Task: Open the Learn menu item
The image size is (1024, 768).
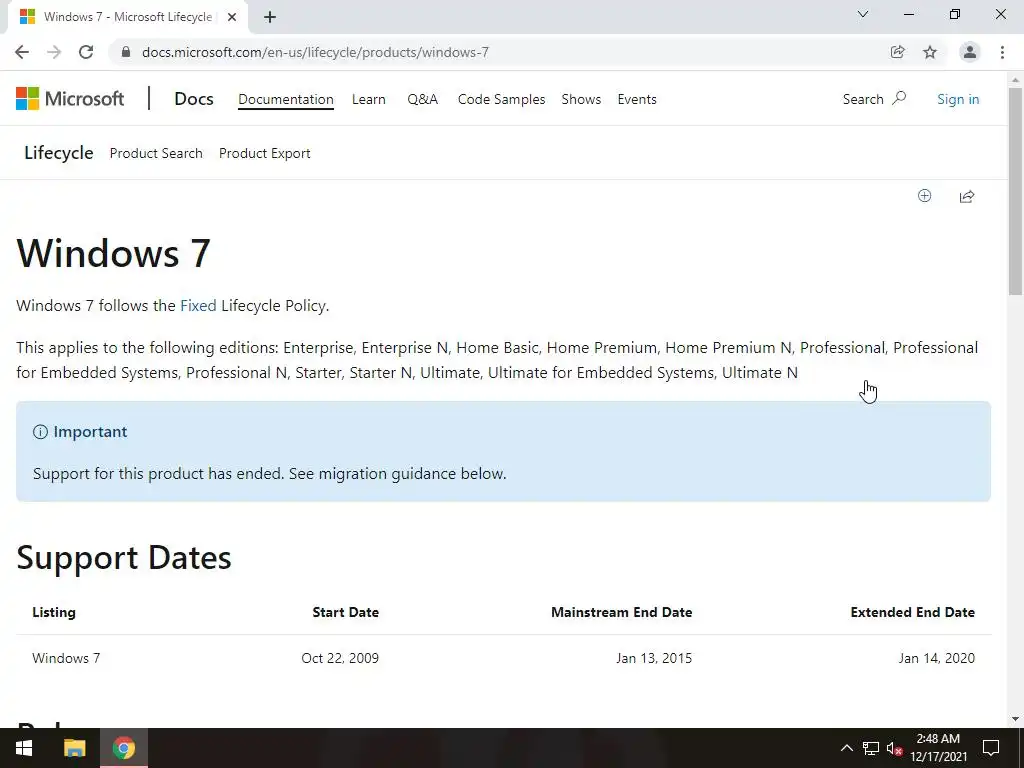Action: [x=368, y=99]
